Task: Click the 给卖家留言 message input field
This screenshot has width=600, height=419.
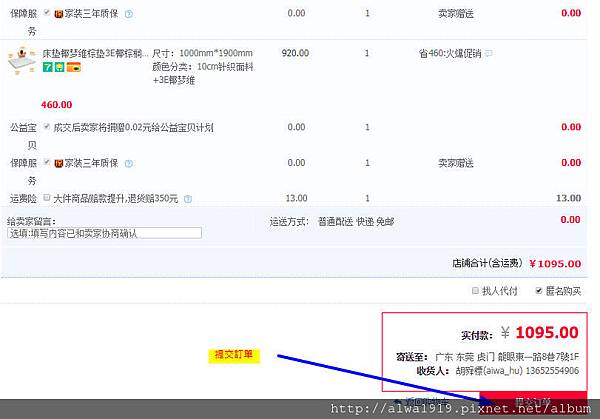Action: click(x=104, y=233)
